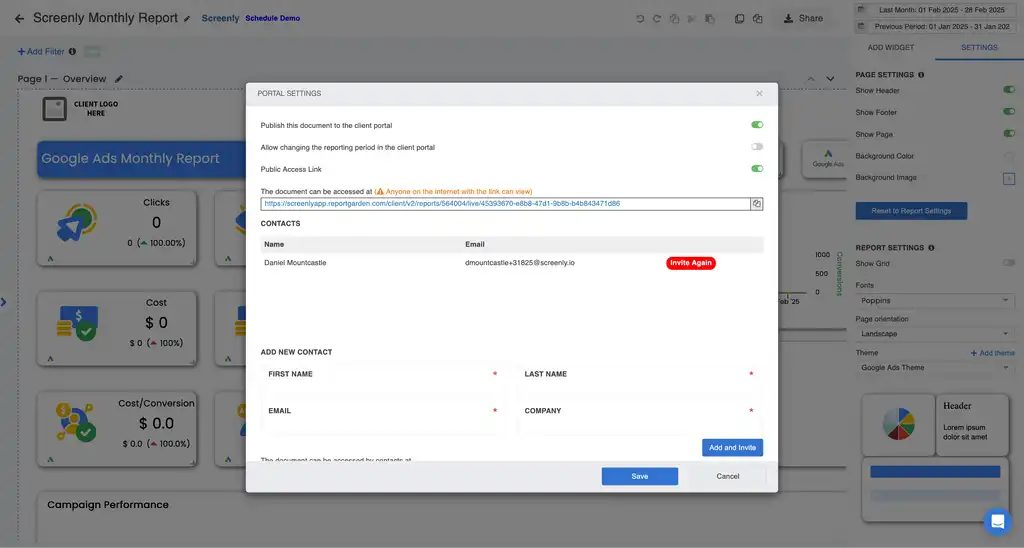Move page down with the down chevron
The height and width of the screenshot is (548, 1024).
coord(830,79)
